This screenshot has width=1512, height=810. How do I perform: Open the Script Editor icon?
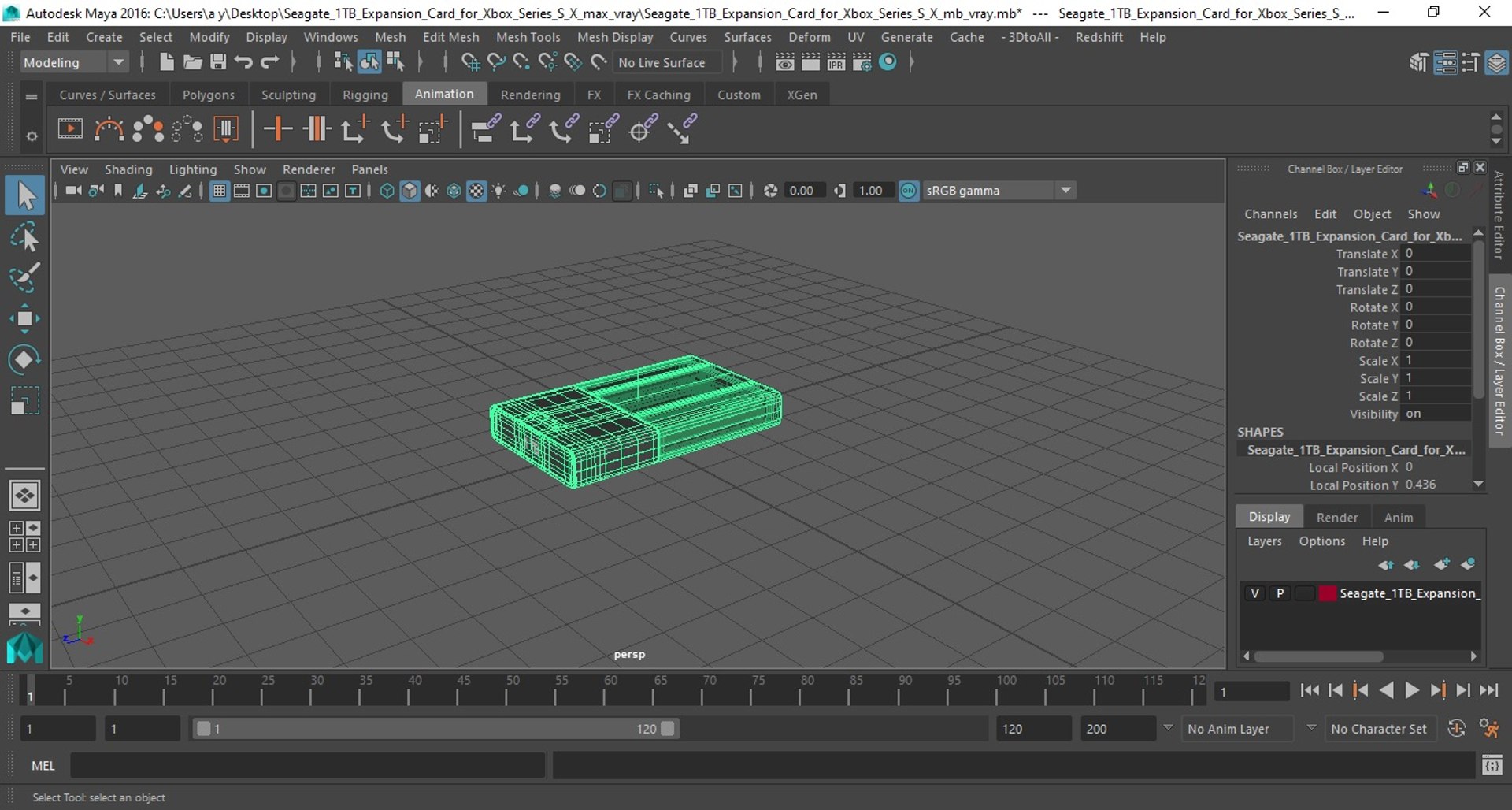point(1492,765)
